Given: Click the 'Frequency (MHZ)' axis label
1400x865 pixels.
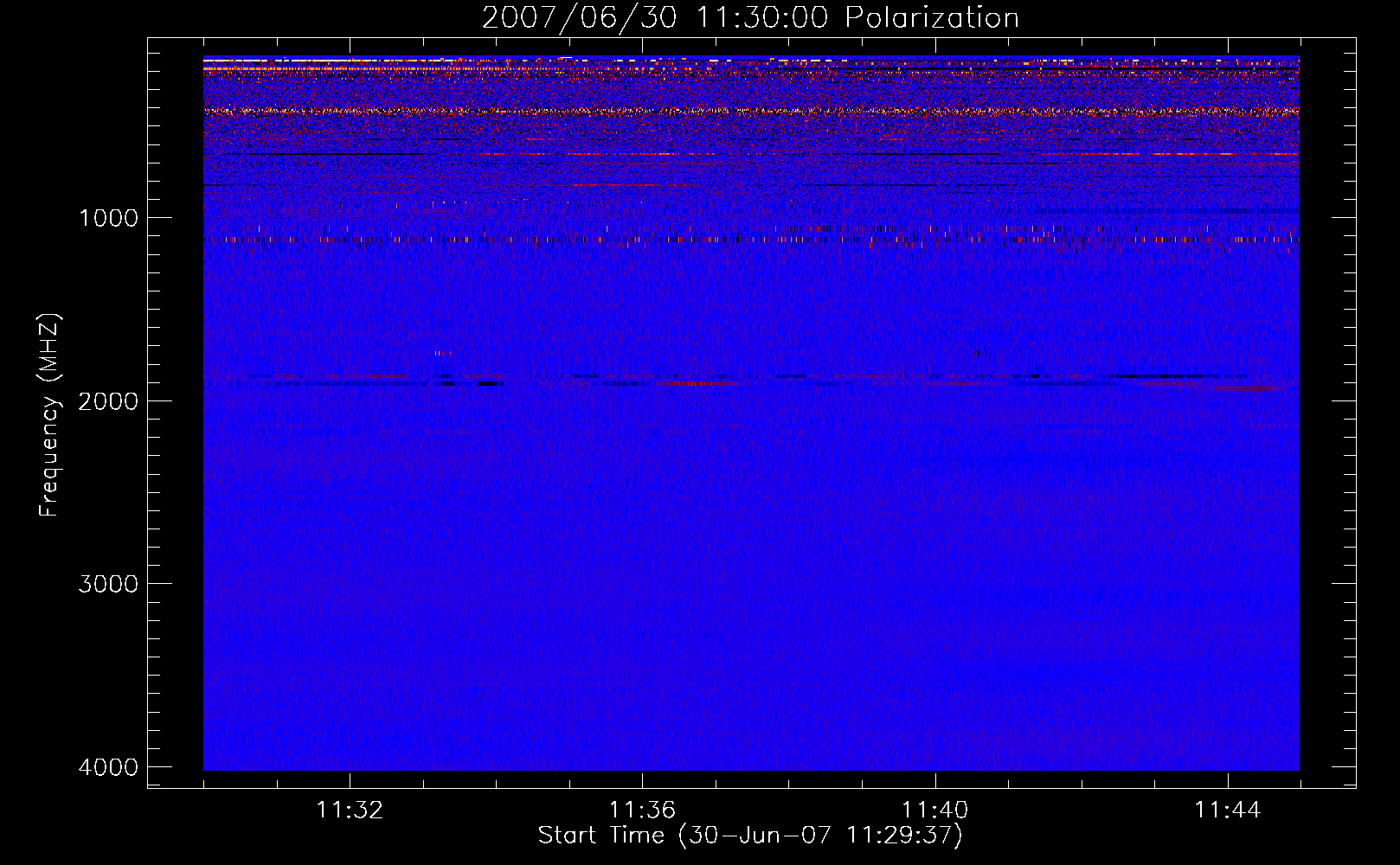Looking at the screenshot, I should [x=49, y=415].
